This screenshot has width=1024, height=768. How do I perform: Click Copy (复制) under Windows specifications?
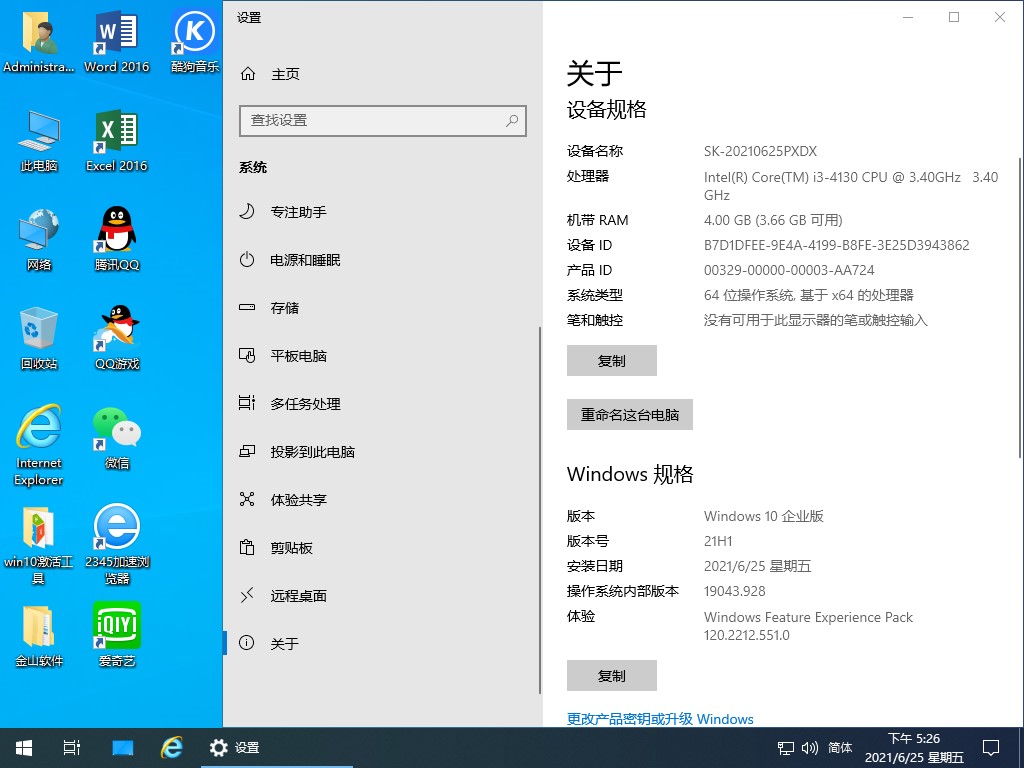(611, 676)
